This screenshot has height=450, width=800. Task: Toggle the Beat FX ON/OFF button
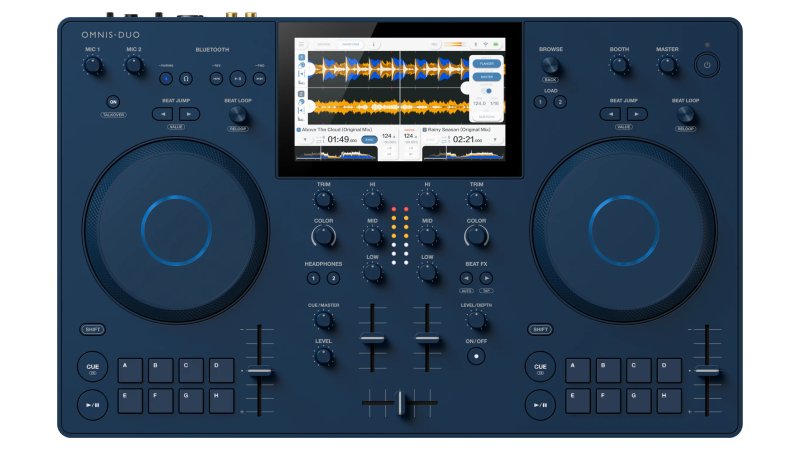click(476, 355)
